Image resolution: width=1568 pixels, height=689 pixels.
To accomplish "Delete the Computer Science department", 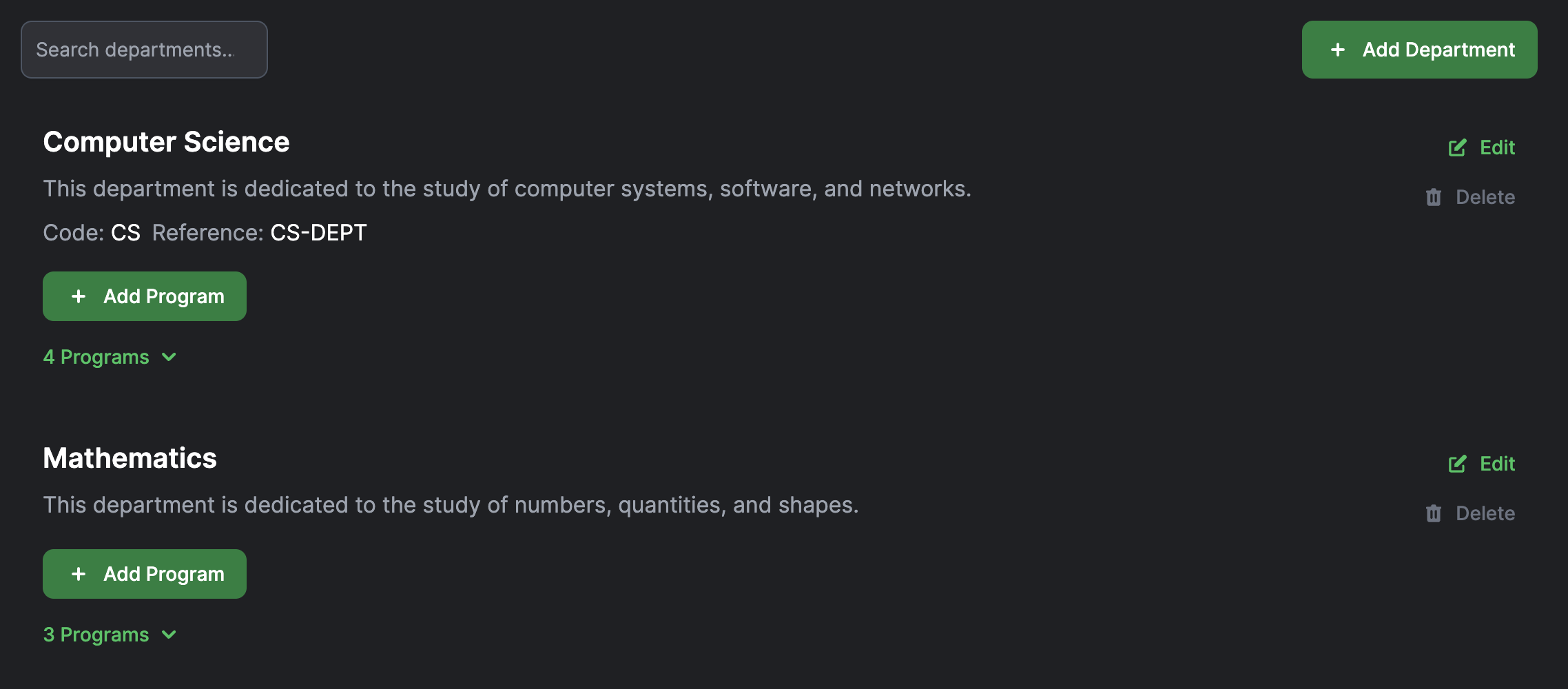I will point(1470,197).
